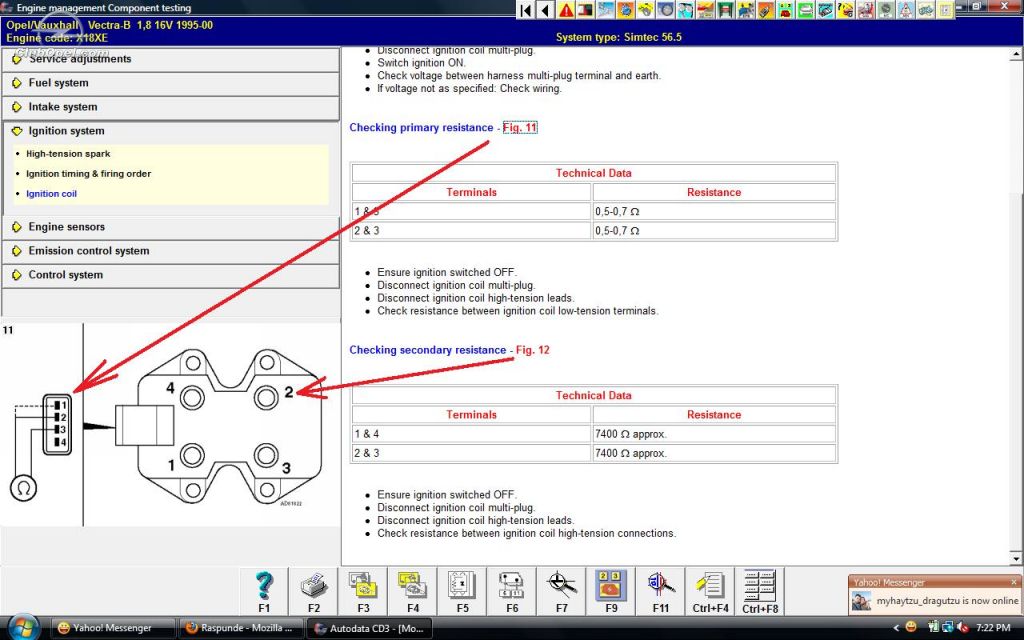Jump to first page with the bar-arrow icon
Image resolution: width=1024 pixels, height=640 pixels.
click(x=526, y=10)
